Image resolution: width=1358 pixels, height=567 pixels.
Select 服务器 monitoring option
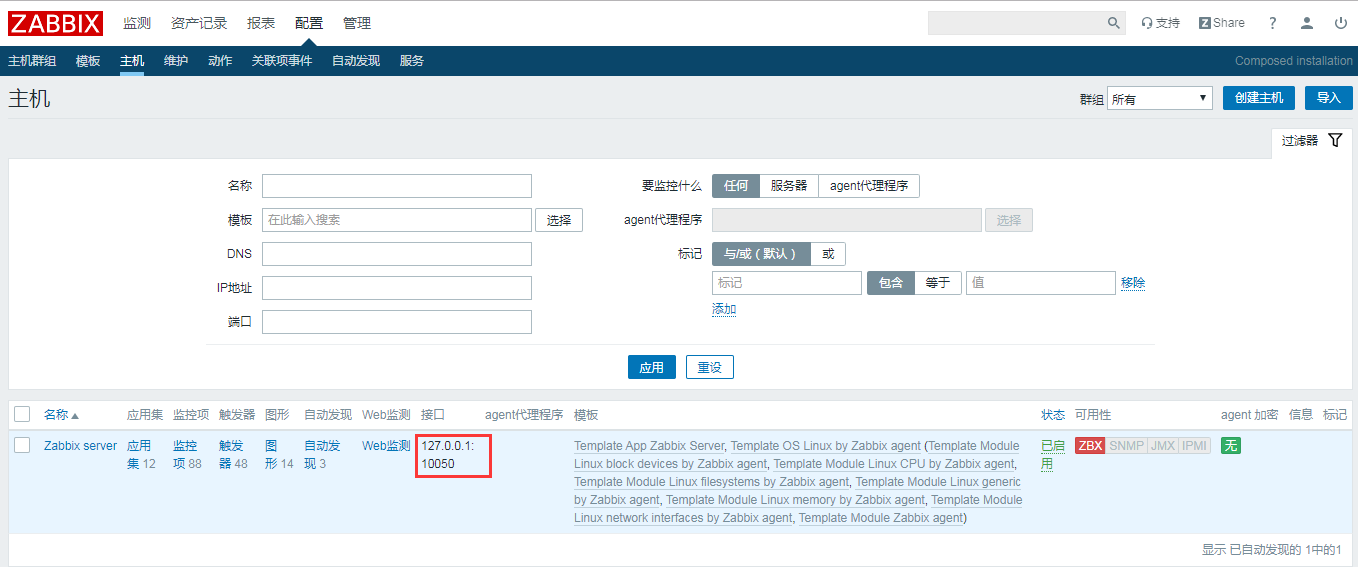[x=789, y=186]
